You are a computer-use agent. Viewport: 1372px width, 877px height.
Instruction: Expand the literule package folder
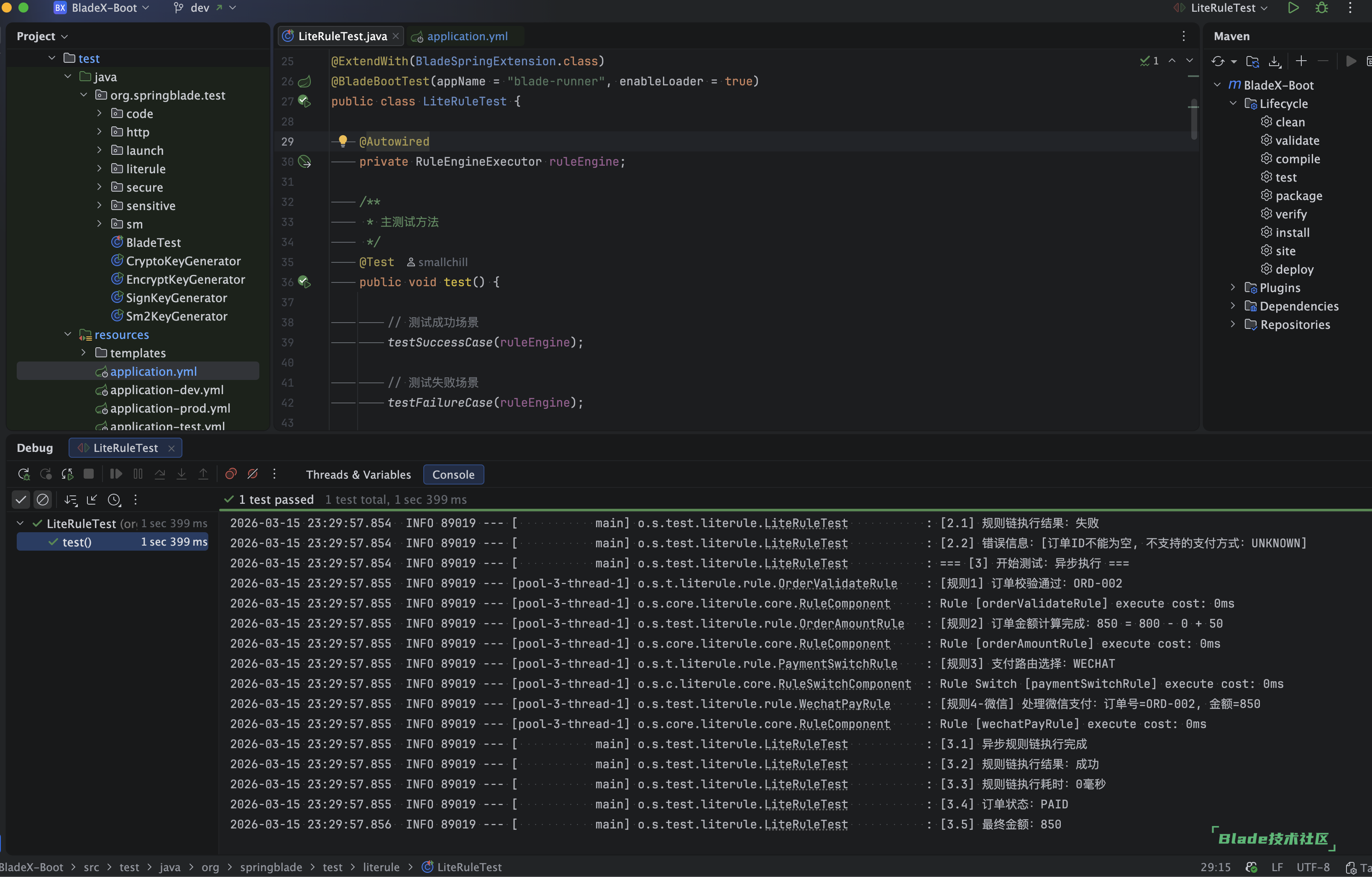(99, 169)
